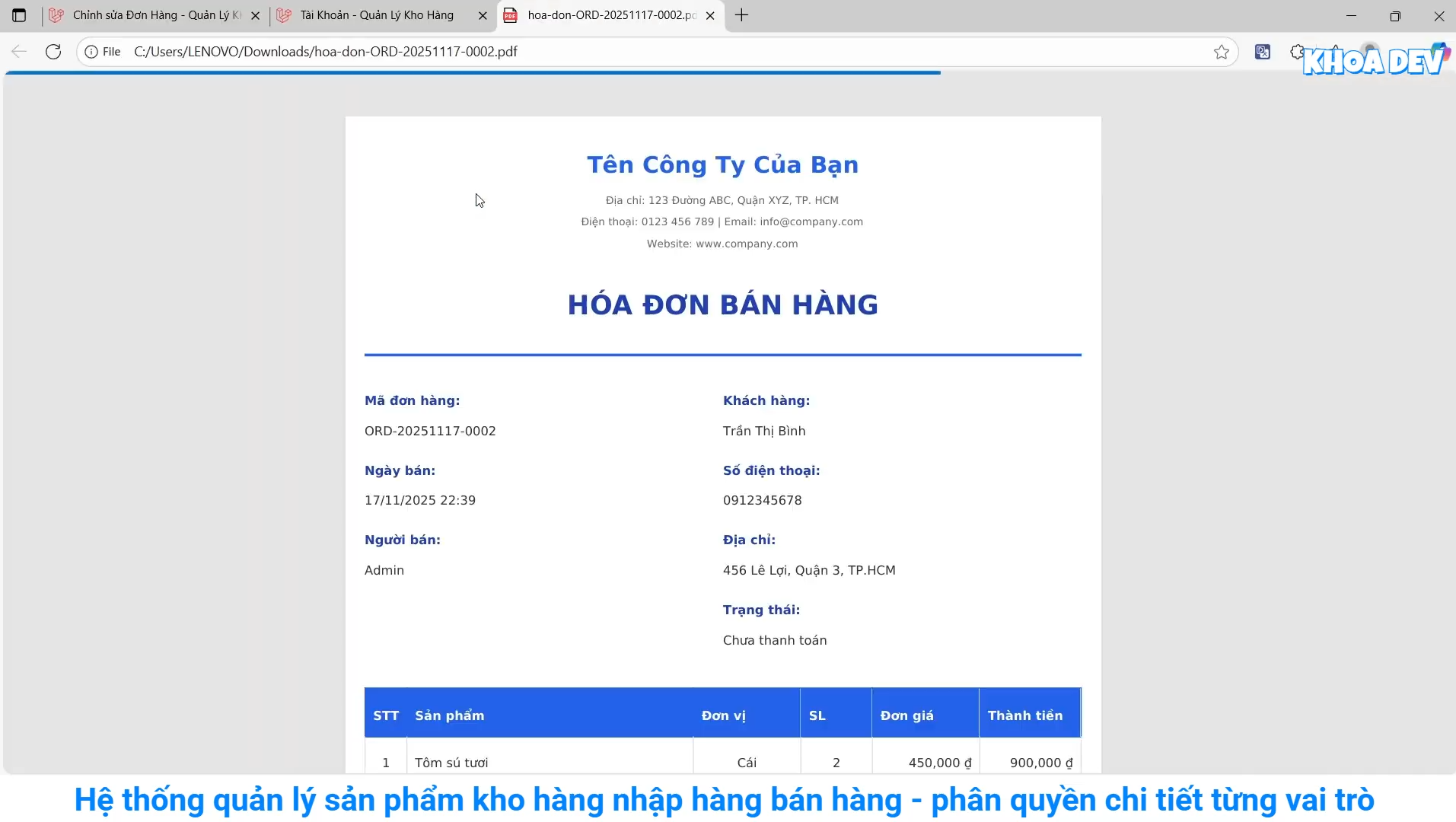Click the Số điện thoại label
Viewport: 1456px width, 822px height.
[771, 470]
